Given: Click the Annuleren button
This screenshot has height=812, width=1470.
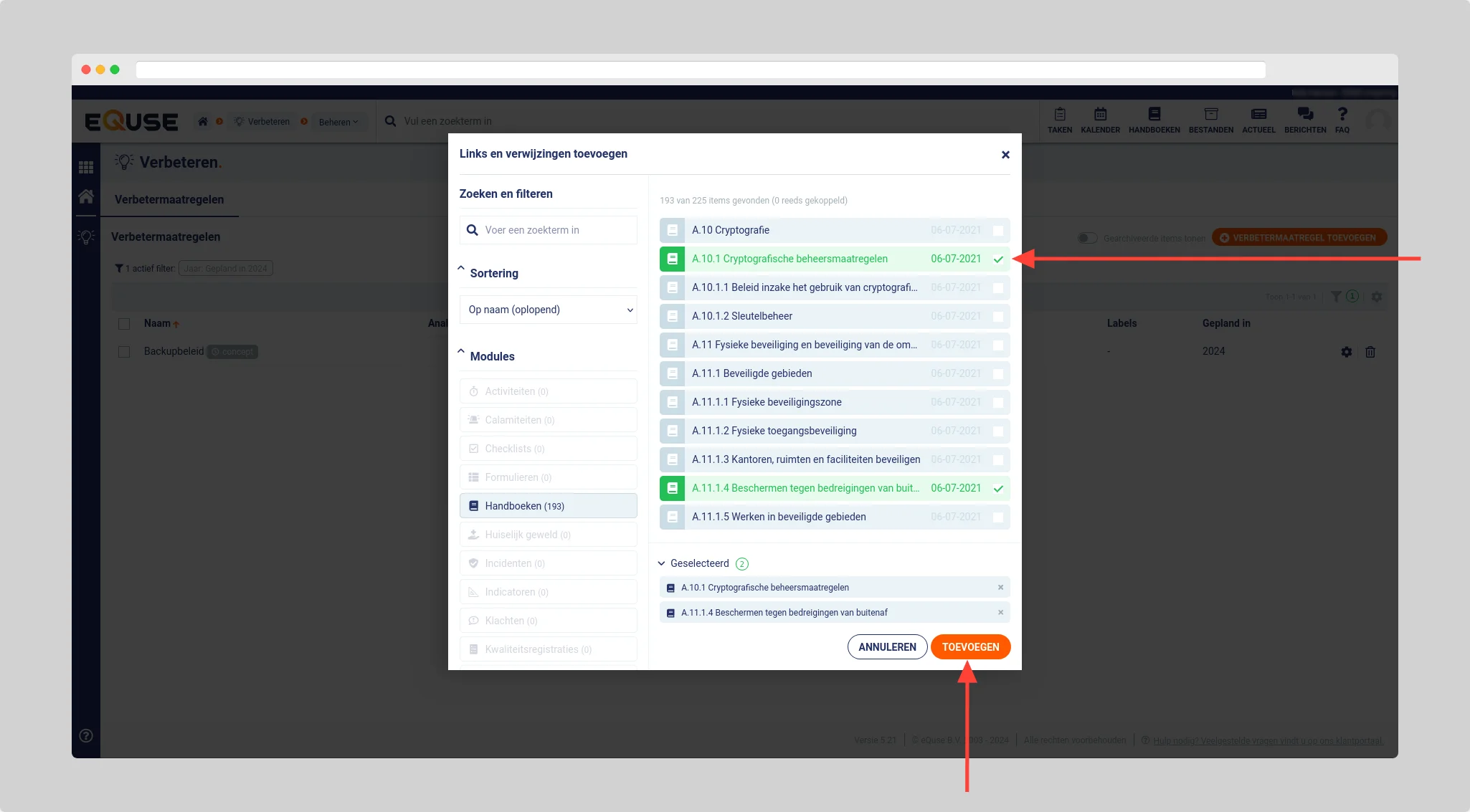Looking at the screenshot, I should [x=887, y=647].
